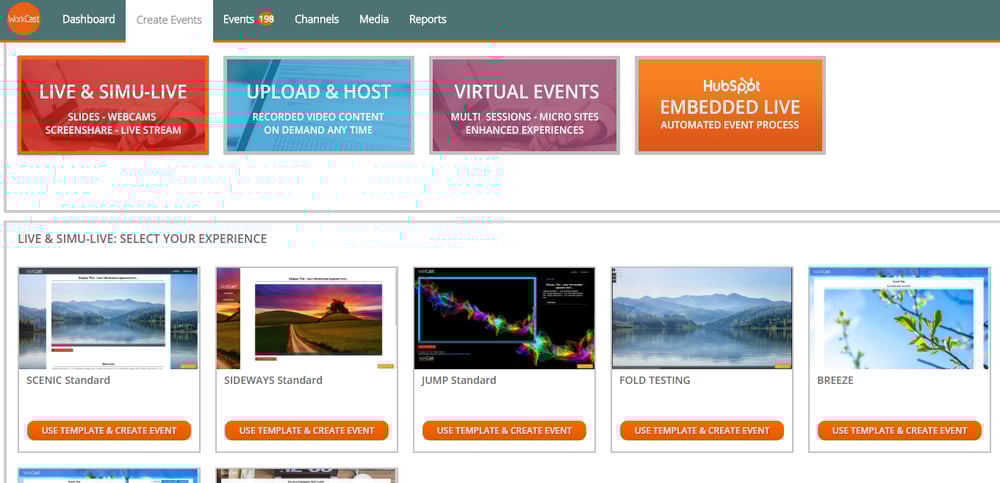Choose the Upload & Host event tile
This screenshot has height=483, width=1000.
[318, 105]
